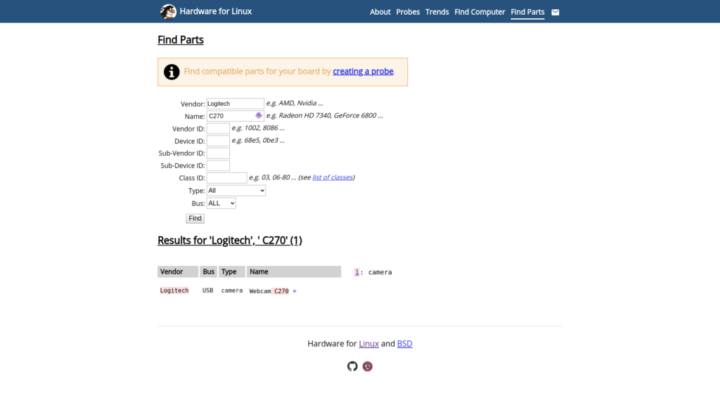This screenshot has height=405, width=720.
Task: Open the BSD link in footer
Action: 405,343
